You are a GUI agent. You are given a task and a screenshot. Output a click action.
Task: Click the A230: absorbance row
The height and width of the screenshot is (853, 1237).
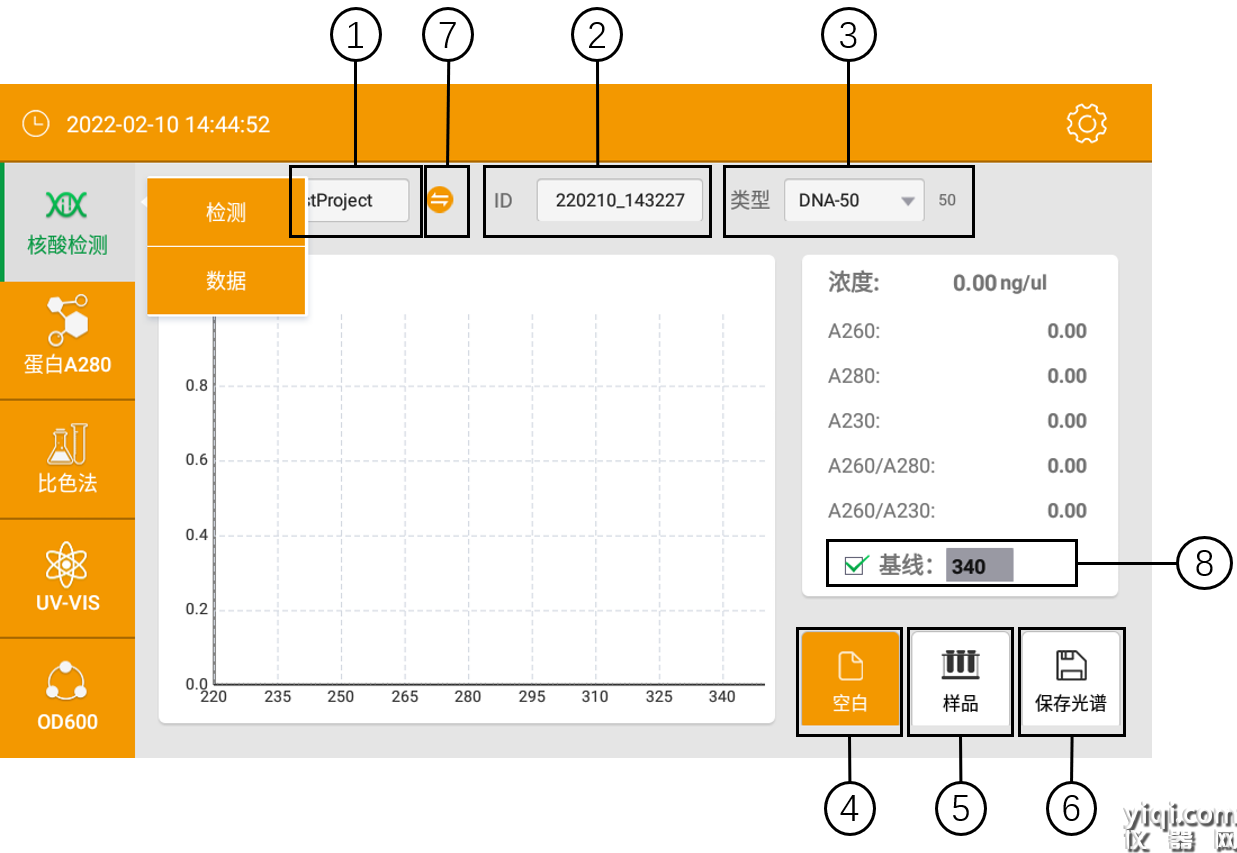(x=958, y=421)
